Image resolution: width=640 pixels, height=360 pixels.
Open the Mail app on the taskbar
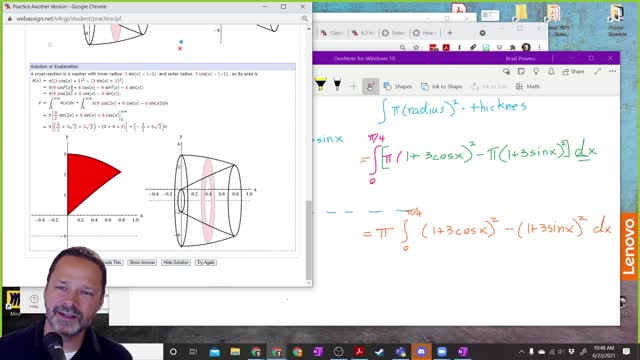[x=214, y=351]
